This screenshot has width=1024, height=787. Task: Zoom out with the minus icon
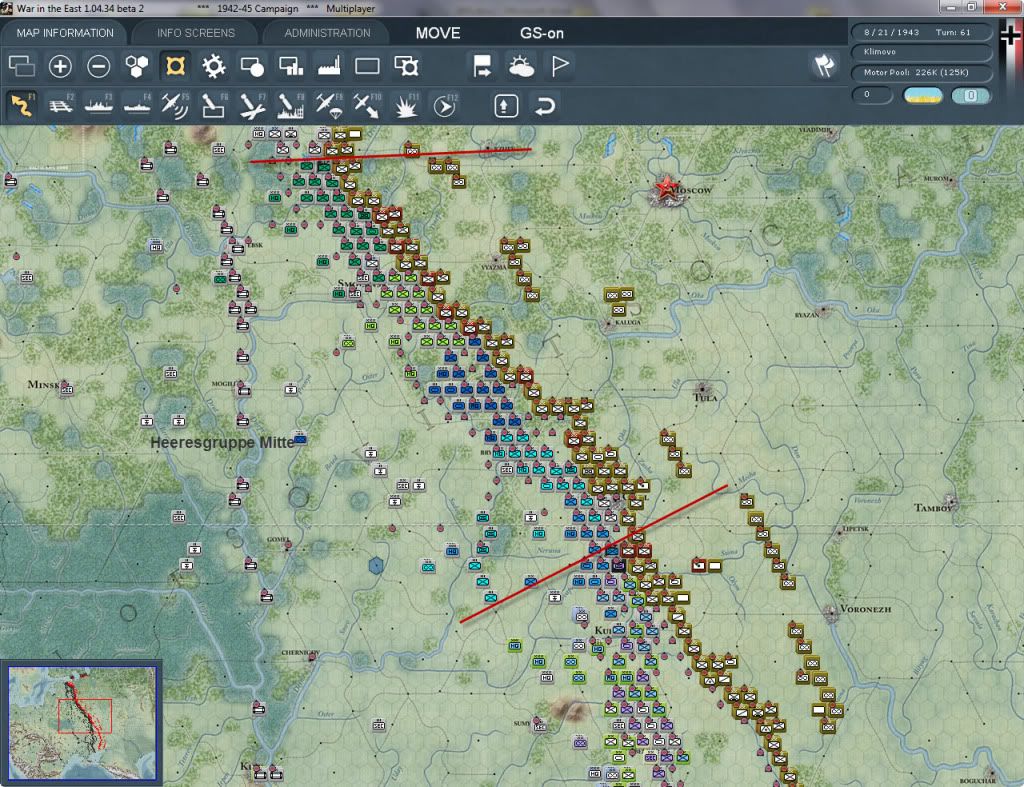pyautogui.click(x=99, y=66)
